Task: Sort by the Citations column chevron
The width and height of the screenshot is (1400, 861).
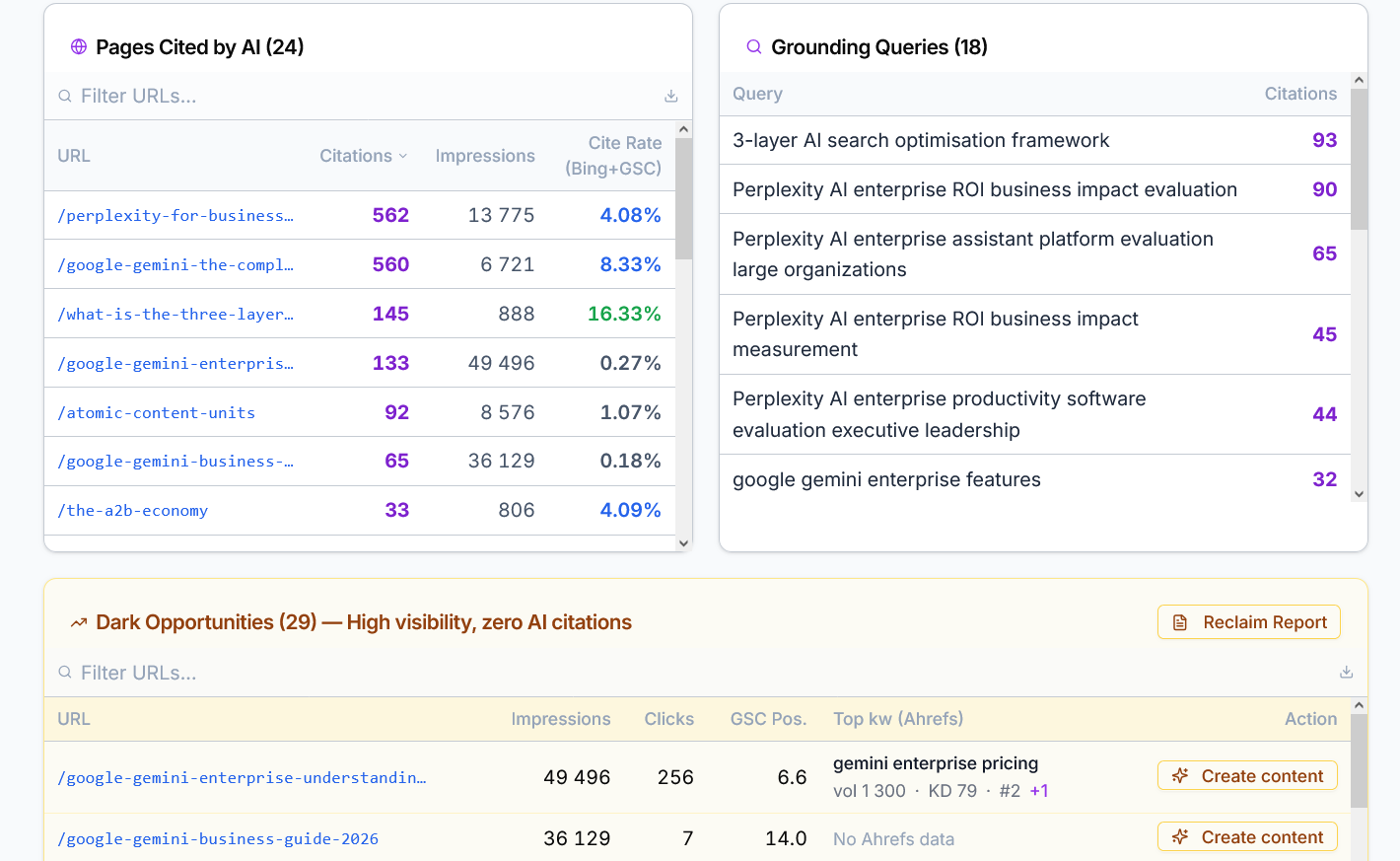Action: [402, 156]
